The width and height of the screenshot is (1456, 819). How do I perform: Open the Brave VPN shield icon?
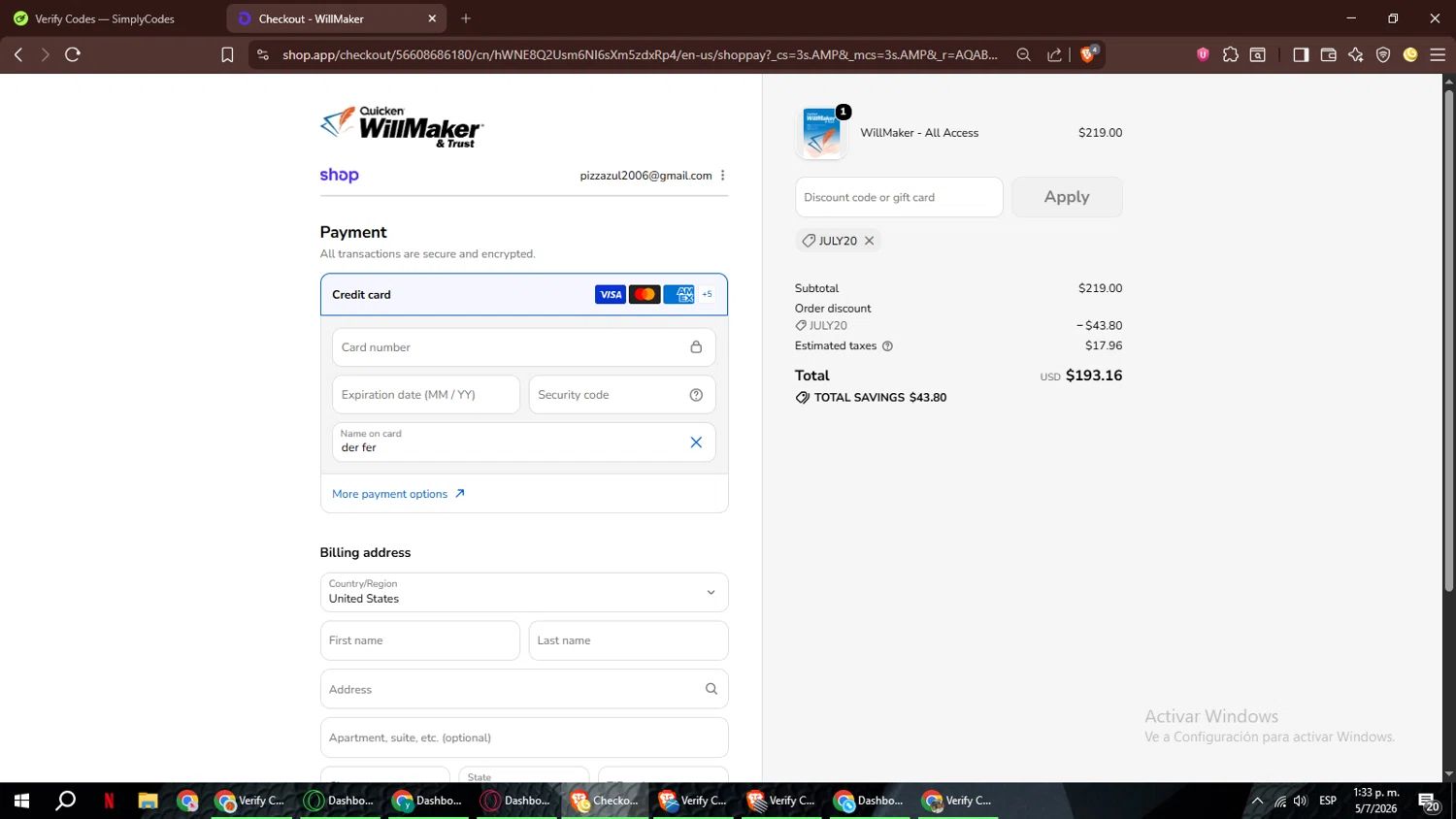(1383, 54)
